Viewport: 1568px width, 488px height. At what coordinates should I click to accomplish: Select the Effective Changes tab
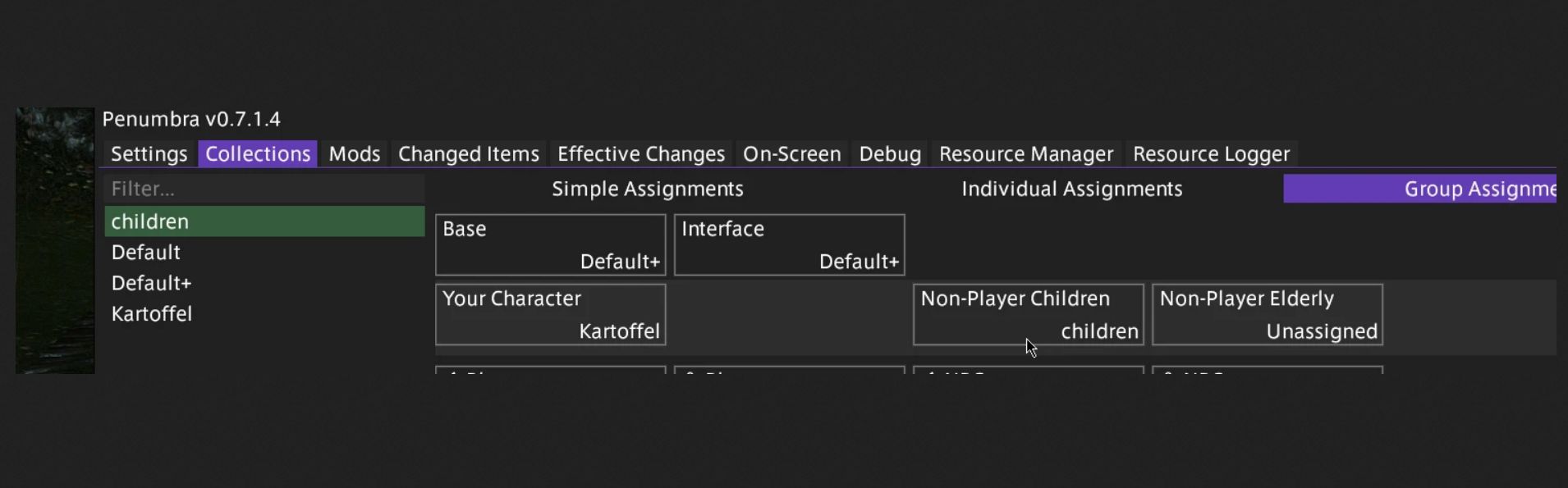(x=640, y=154)
